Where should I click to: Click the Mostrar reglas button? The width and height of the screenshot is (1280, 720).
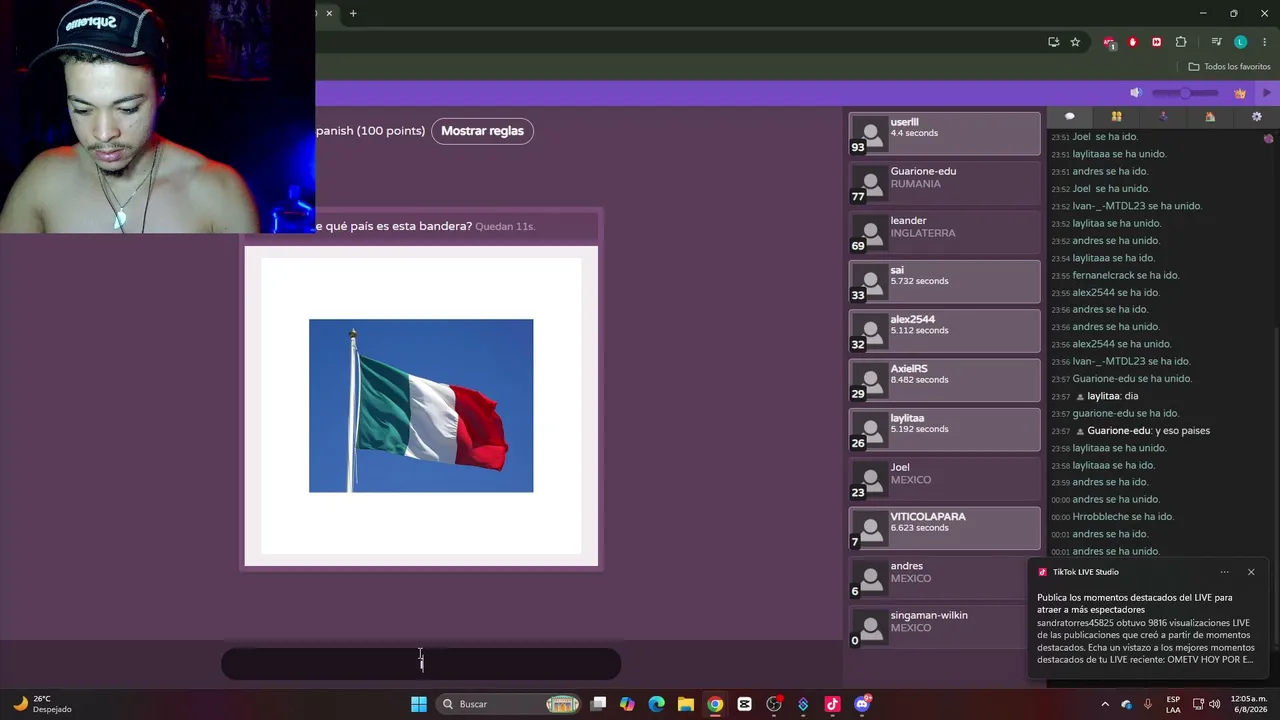pos(482,131)
